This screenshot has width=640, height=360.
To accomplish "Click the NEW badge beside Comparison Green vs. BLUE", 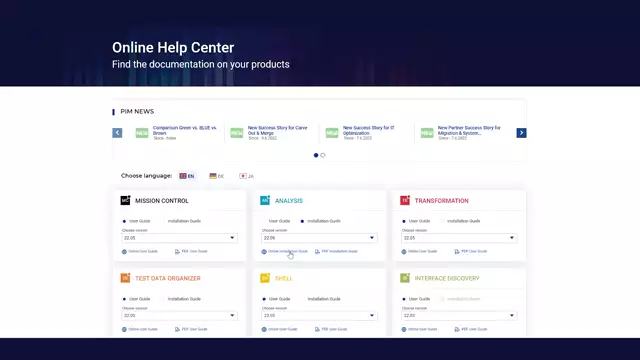I will [142, 133].
